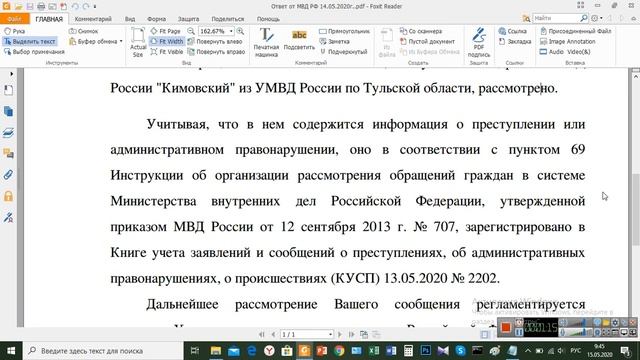Click the Windows taskbar search box
640x360 pixels.
pos(102,351)
